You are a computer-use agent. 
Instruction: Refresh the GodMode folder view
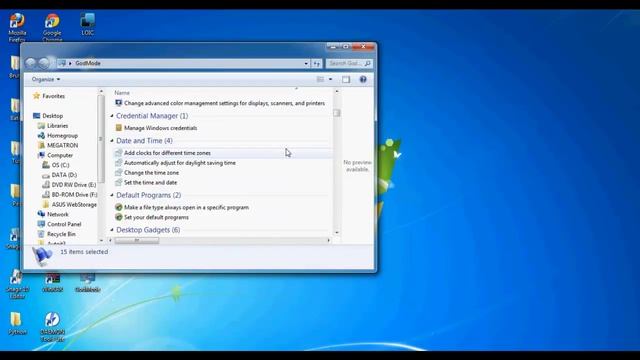tap(317, 63)
